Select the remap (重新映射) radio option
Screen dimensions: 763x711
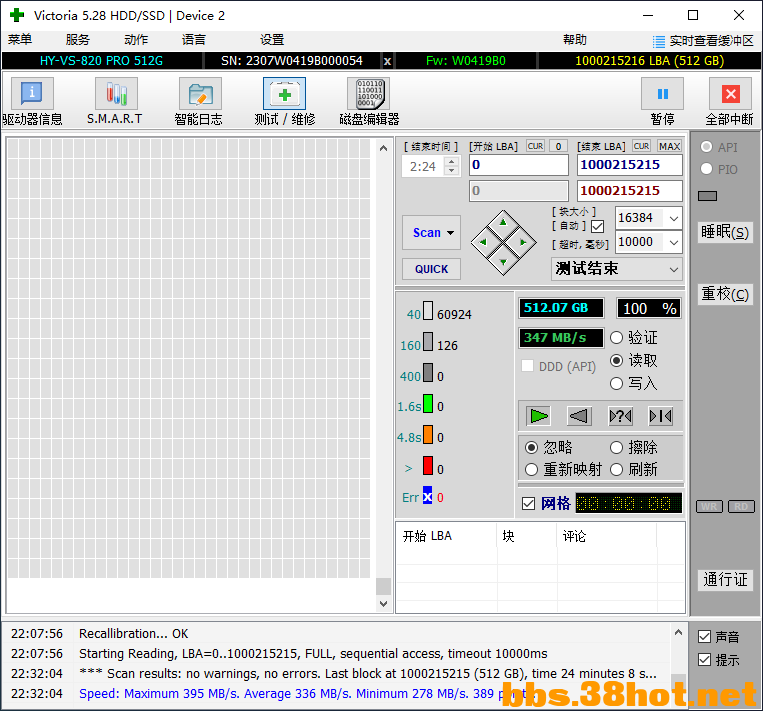(x=531, y=470)
